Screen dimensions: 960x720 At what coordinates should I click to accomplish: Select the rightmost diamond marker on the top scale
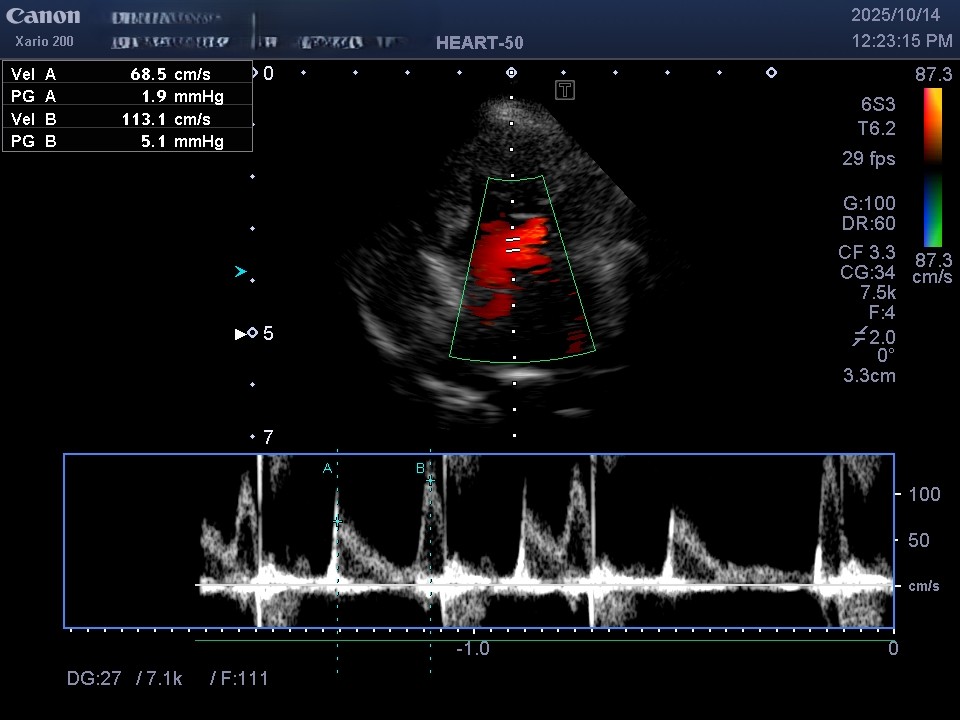coord(771,73)
